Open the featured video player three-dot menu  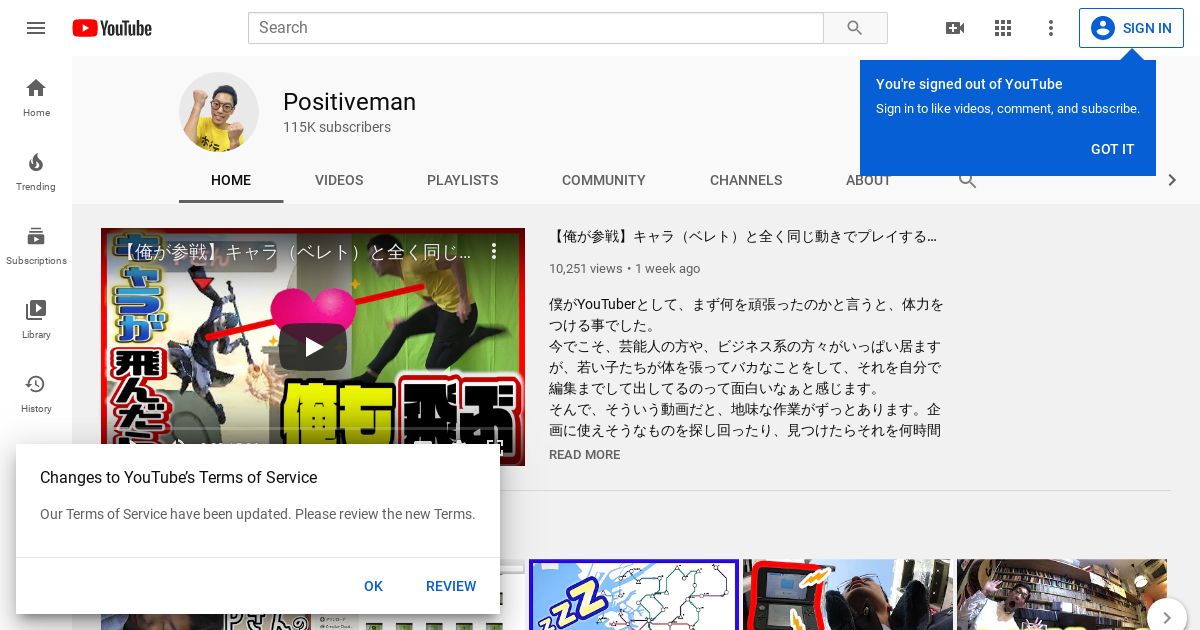494,251
